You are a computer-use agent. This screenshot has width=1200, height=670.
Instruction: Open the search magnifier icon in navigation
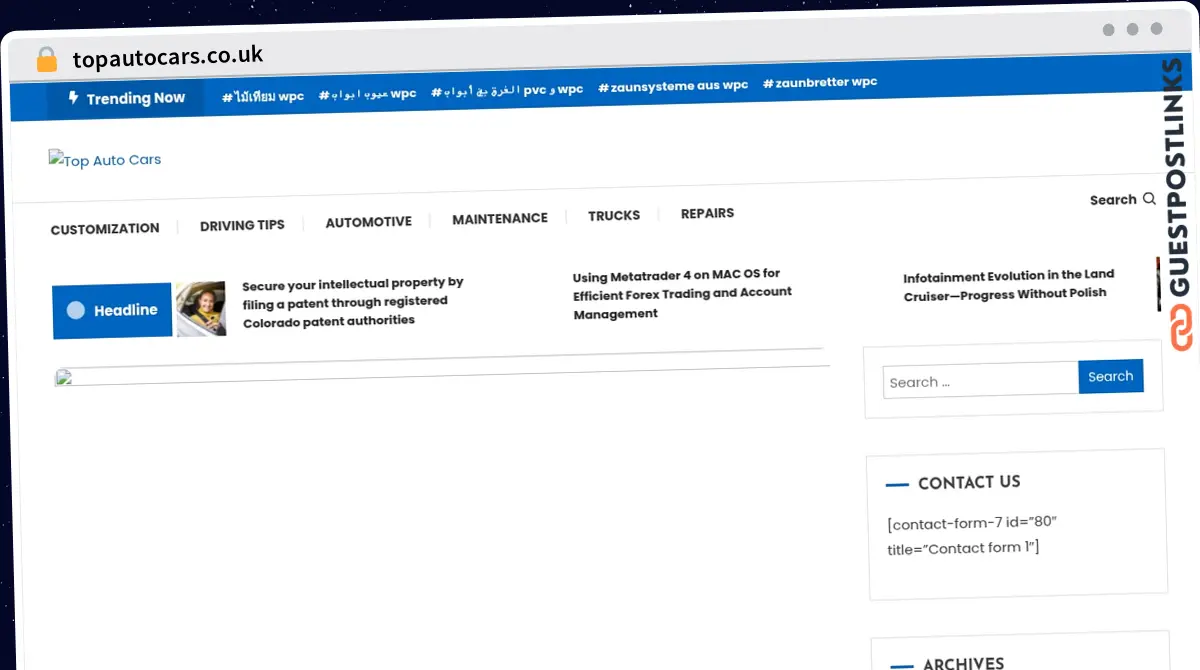(x=1149, y=199)
